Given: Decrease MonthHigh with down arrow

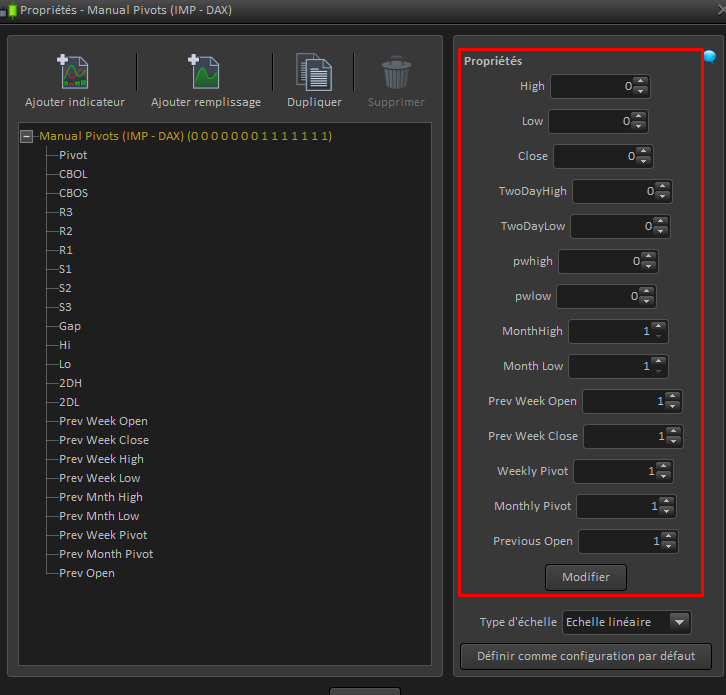Looking at the screenshot, I should [x=659, y=337].
